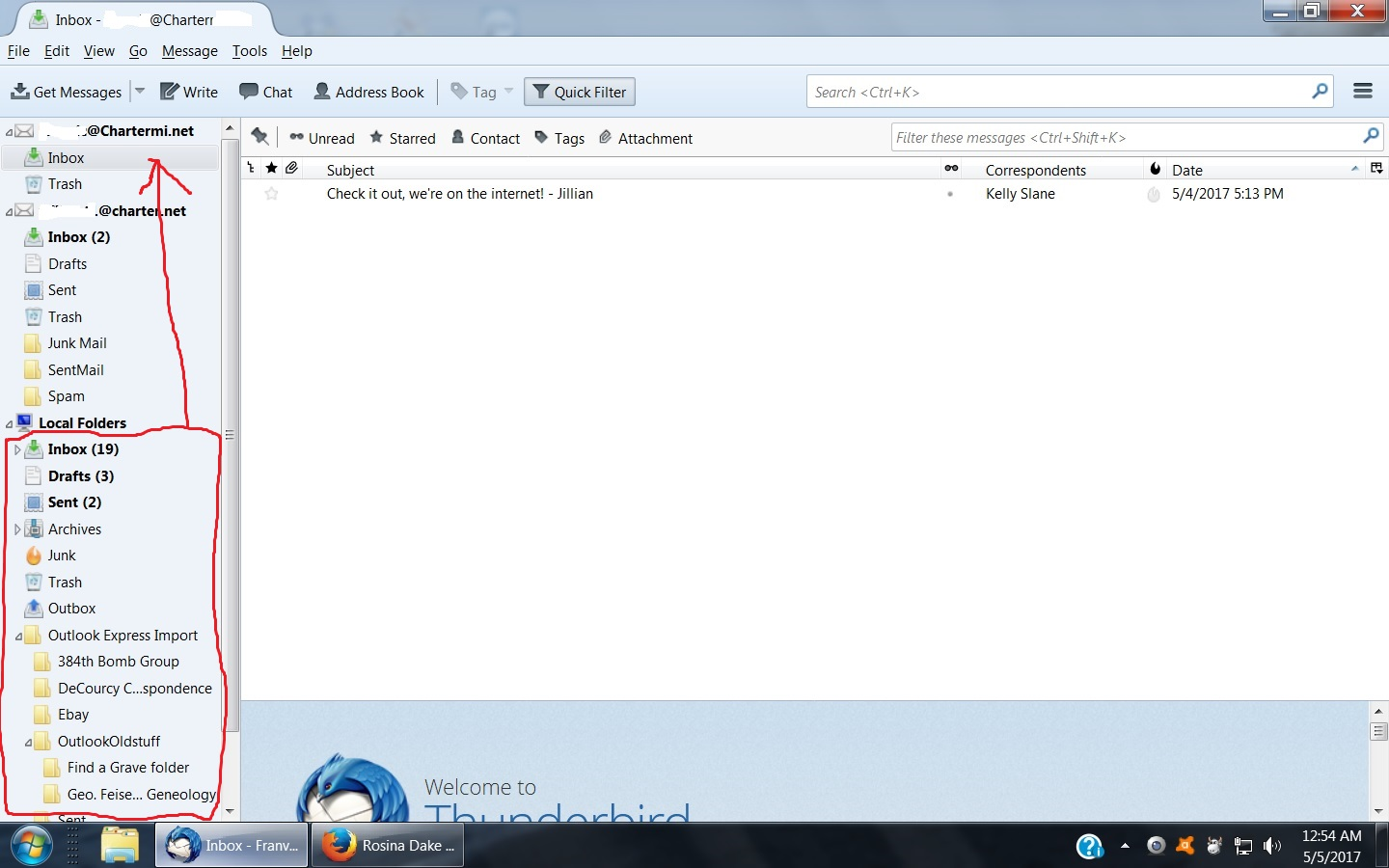Collapse the Chartermi.net account tree
The image size is (1389, 868).
click(9, 132)
